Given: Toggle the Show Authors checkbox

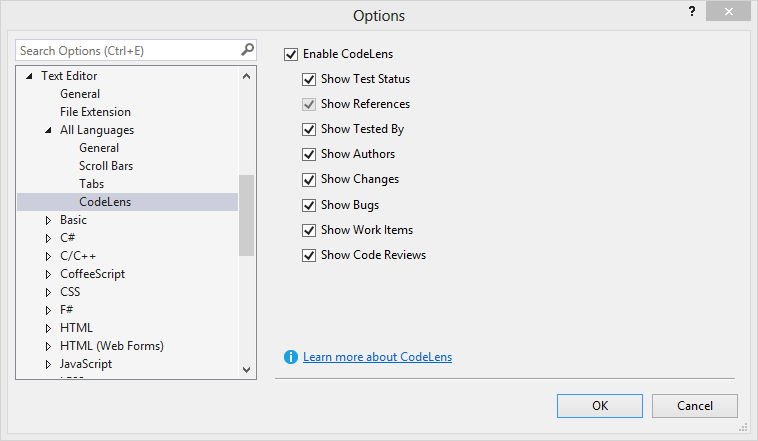Looking at the screenshot, I should pyautogui.click(x=309, y=154).
